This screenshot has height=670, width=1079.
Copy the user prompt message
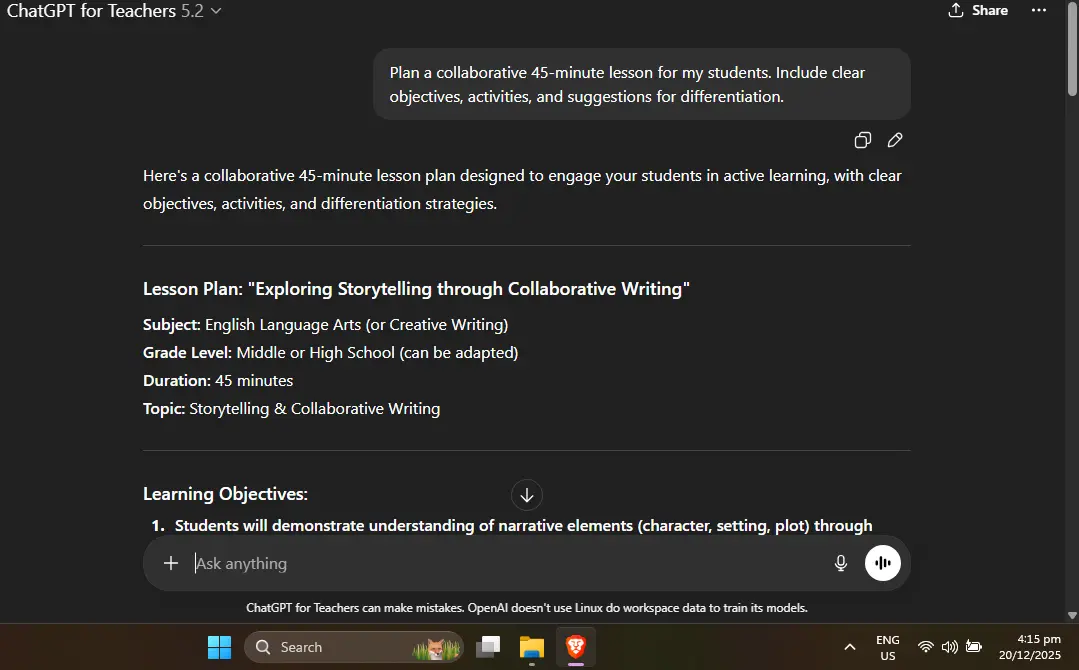[862, 140]
